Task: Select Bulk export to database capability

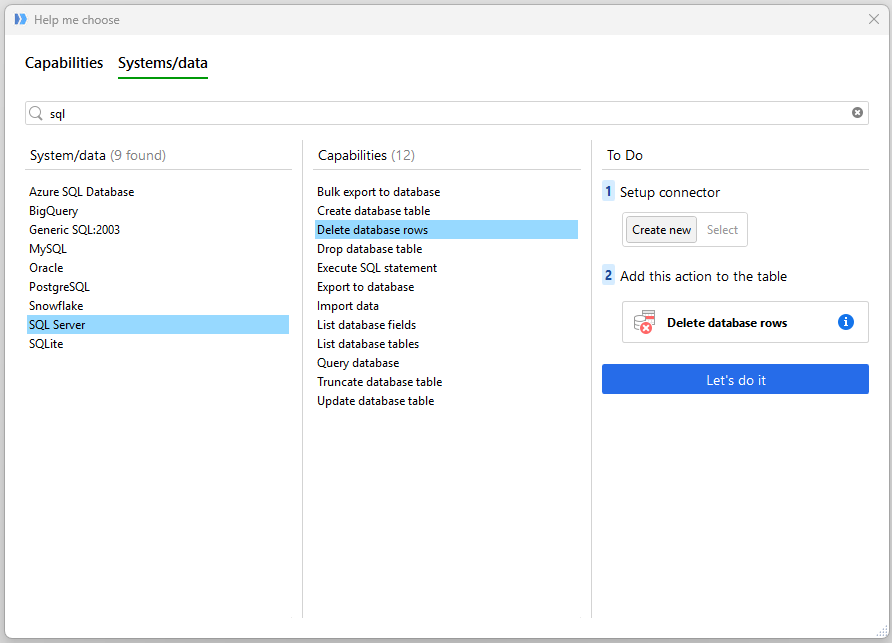Action: coord(378,192)
